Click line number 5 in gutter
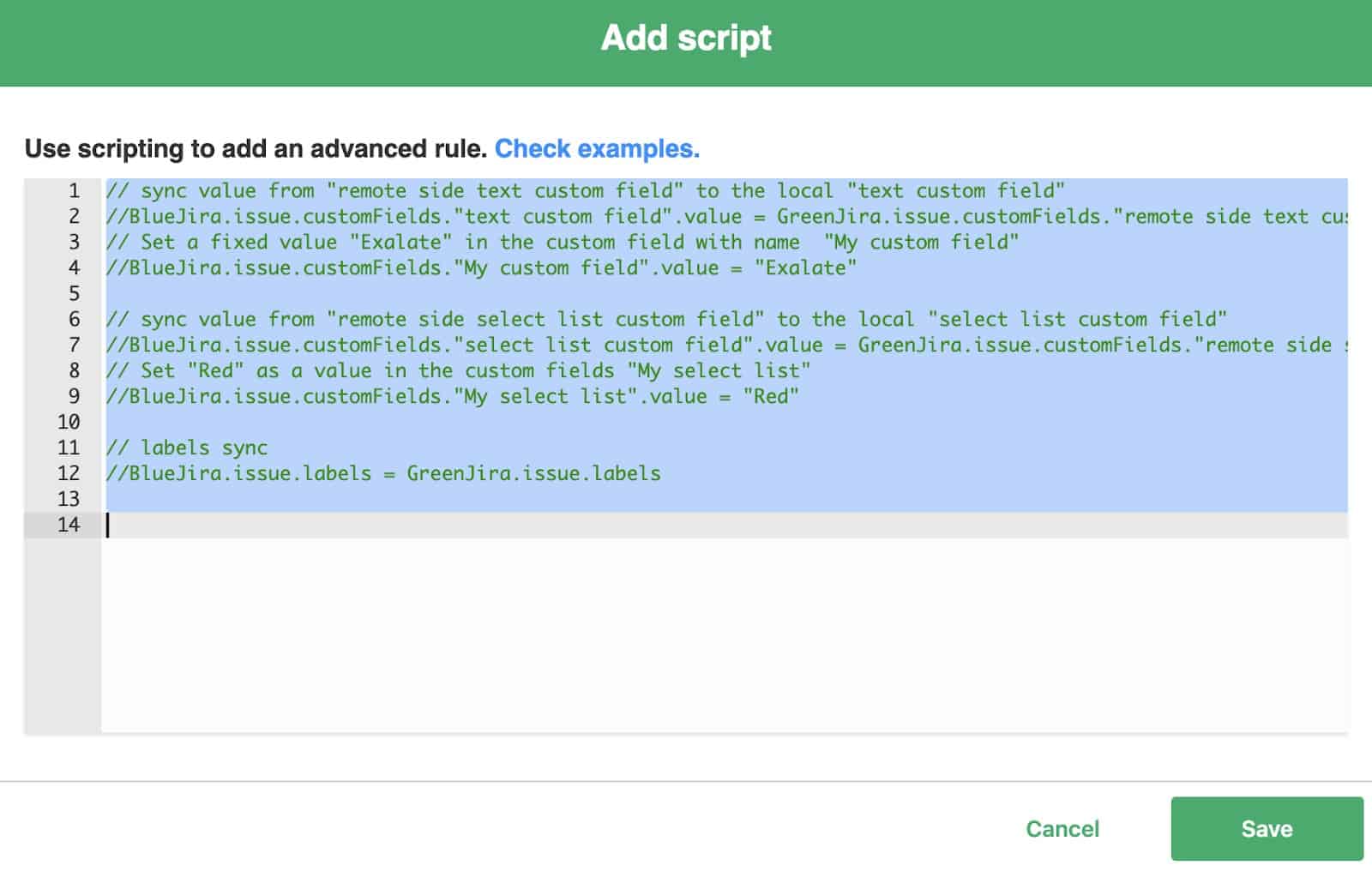 click(74, 293)
